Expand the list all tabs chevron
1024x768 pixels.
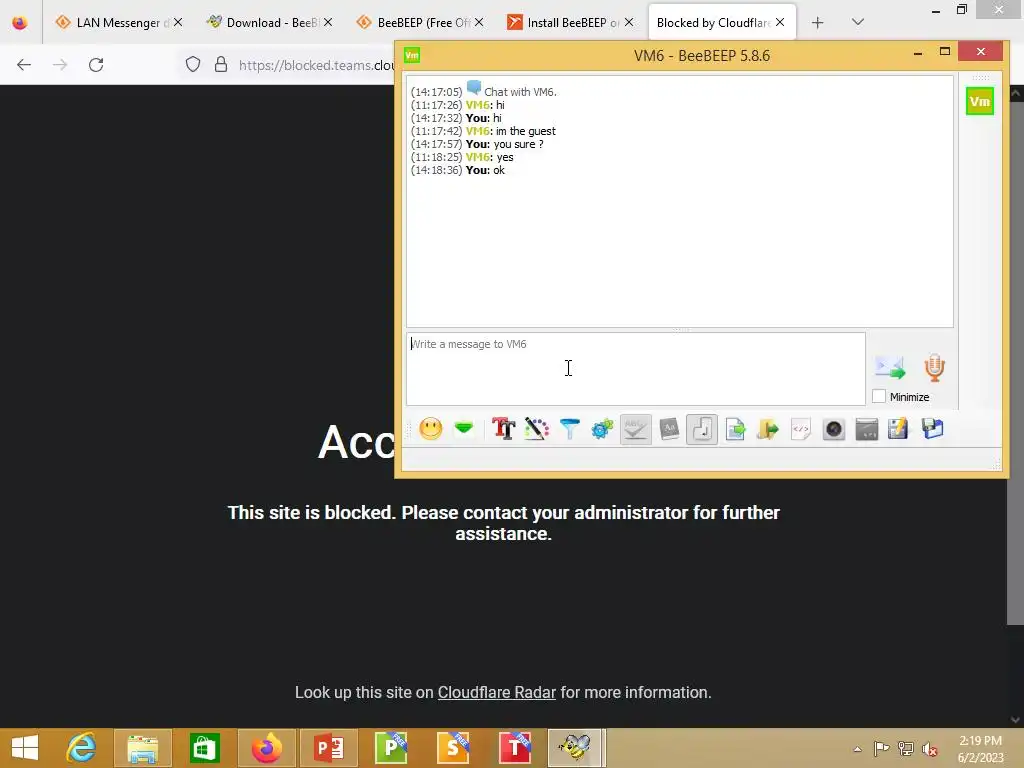point(857,22)
